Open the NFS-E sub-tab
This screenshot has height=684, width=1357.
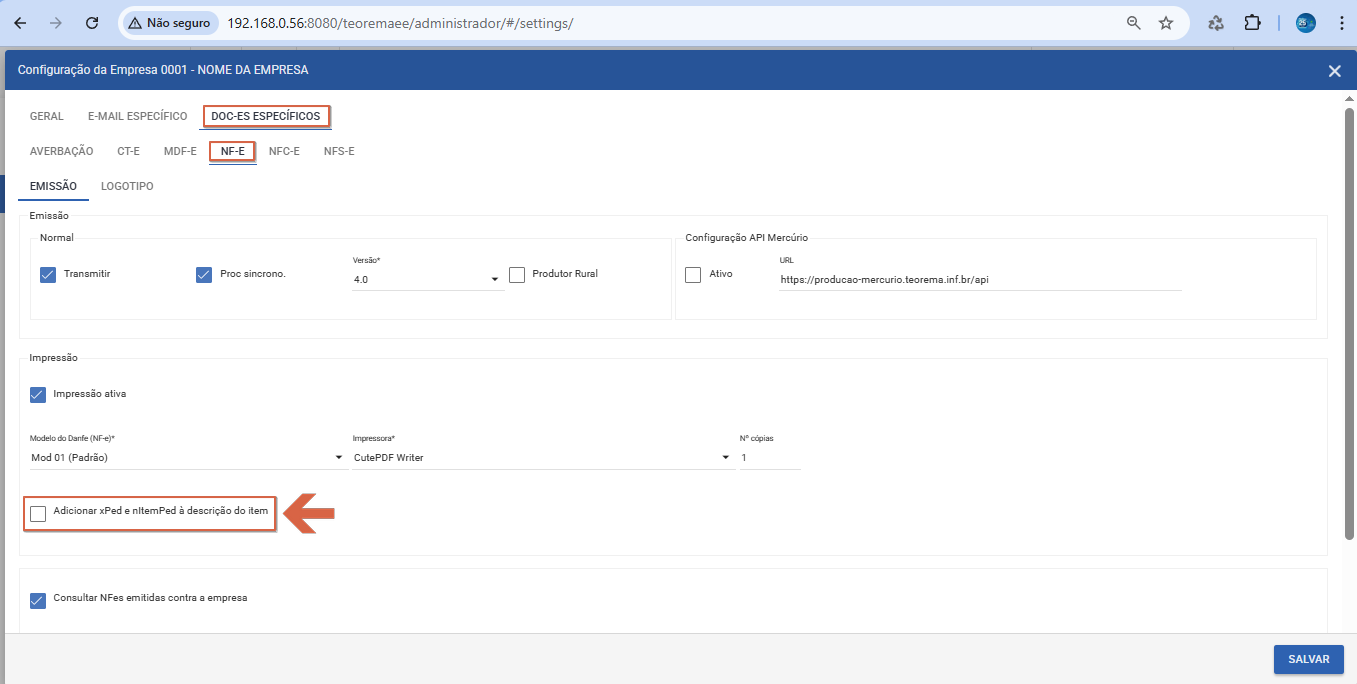point(339,151)
